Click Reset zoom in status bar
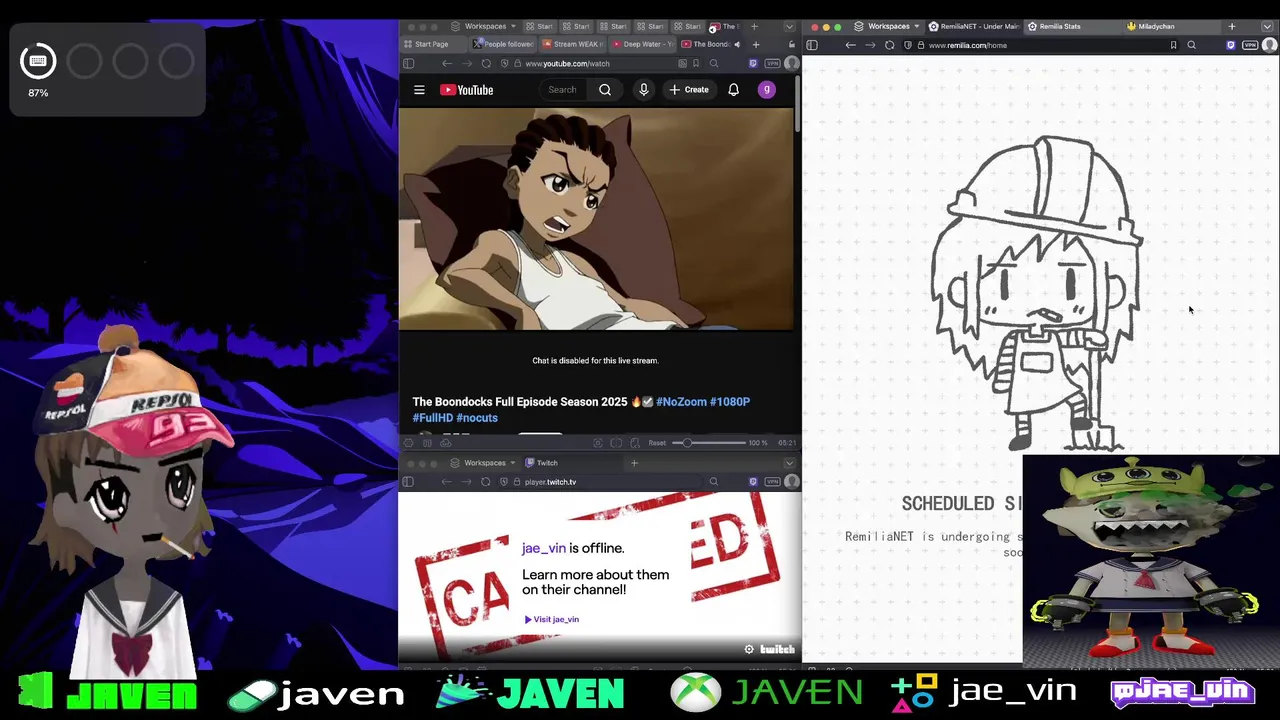1280x720 pixels. tap(657, 443)
